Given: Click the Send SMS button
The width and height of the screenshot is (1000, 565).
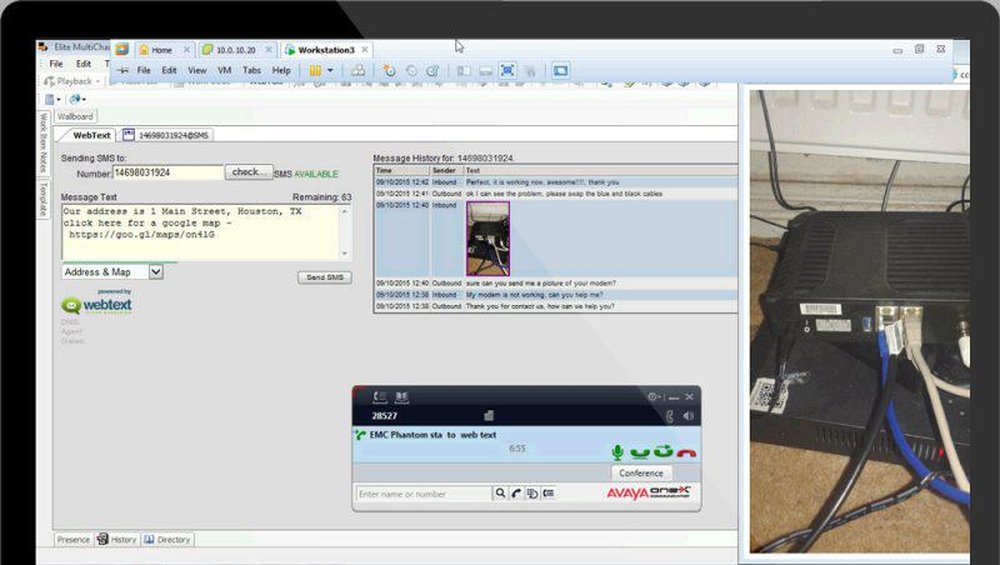Looking at the screenshot, I should coord(325,277).
